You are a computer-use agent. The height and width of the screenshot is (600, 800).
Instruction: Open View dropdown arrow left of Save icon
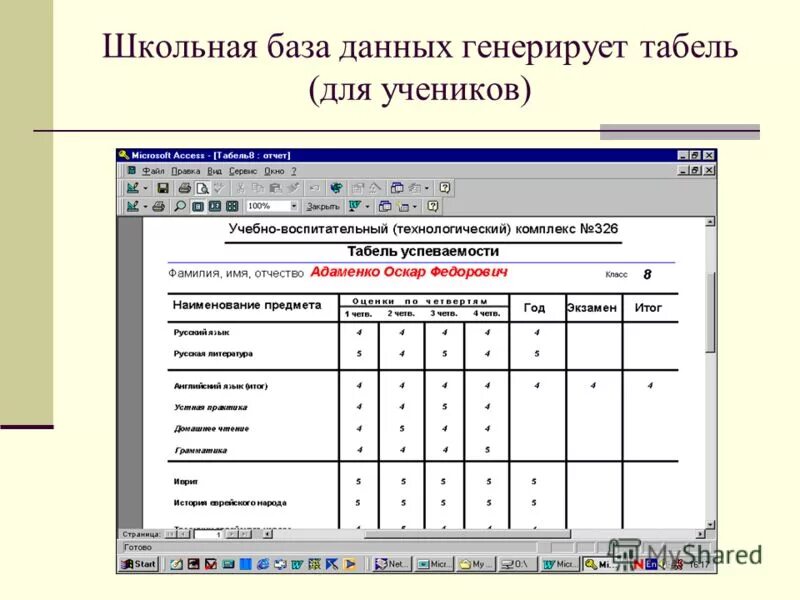pos(145,188)
